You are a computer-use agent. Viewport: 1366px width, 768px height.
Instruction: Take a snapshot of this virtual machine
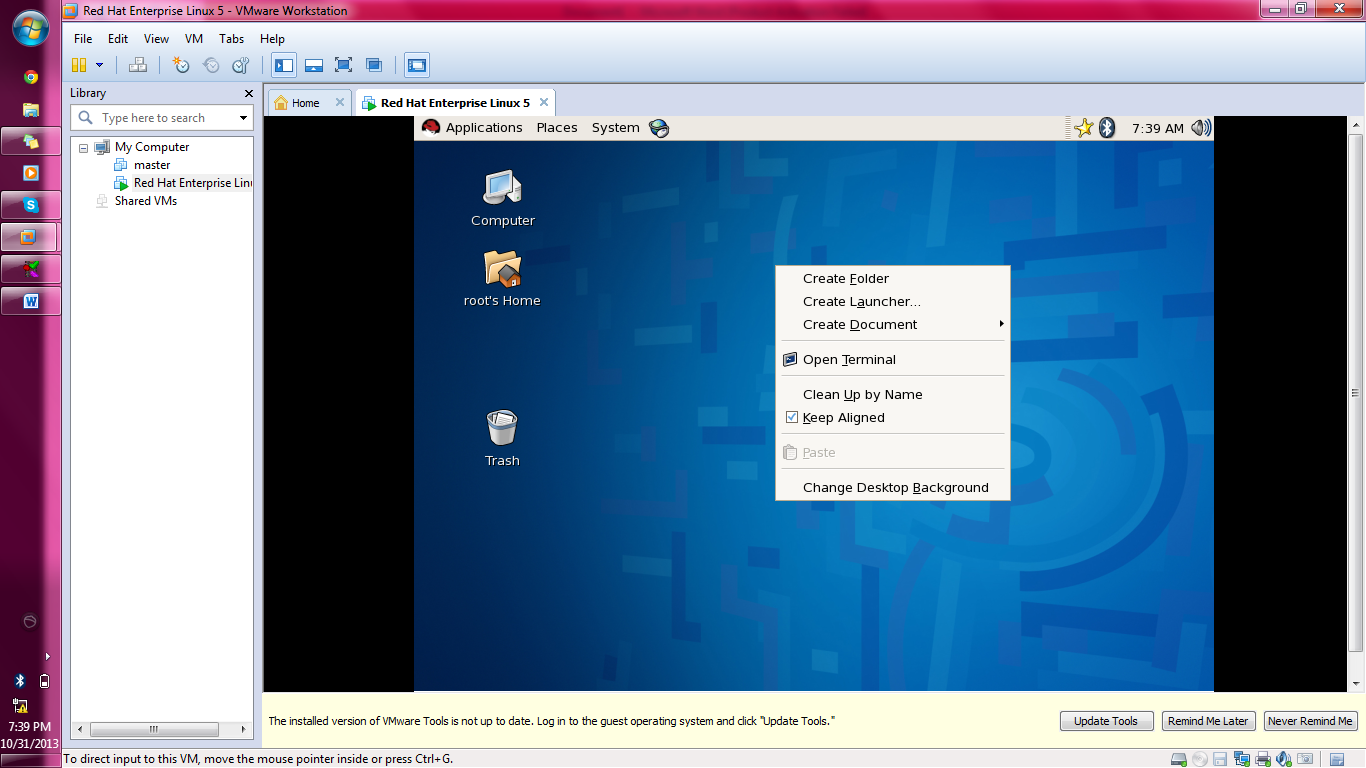(x=180, y=65)
